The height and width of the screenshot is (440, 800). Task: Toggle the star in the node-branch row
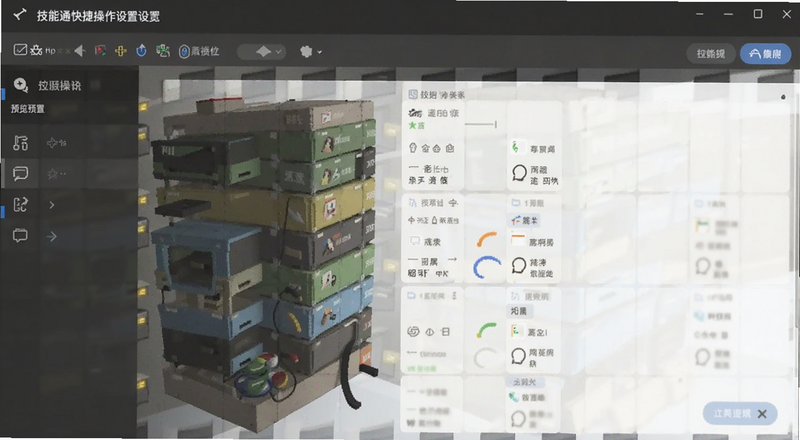pos(53,143)
